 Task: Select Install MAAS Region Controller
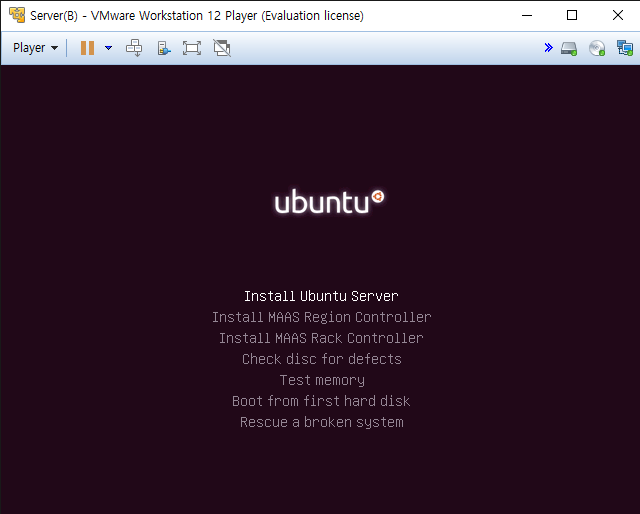(x=322, y=317)
